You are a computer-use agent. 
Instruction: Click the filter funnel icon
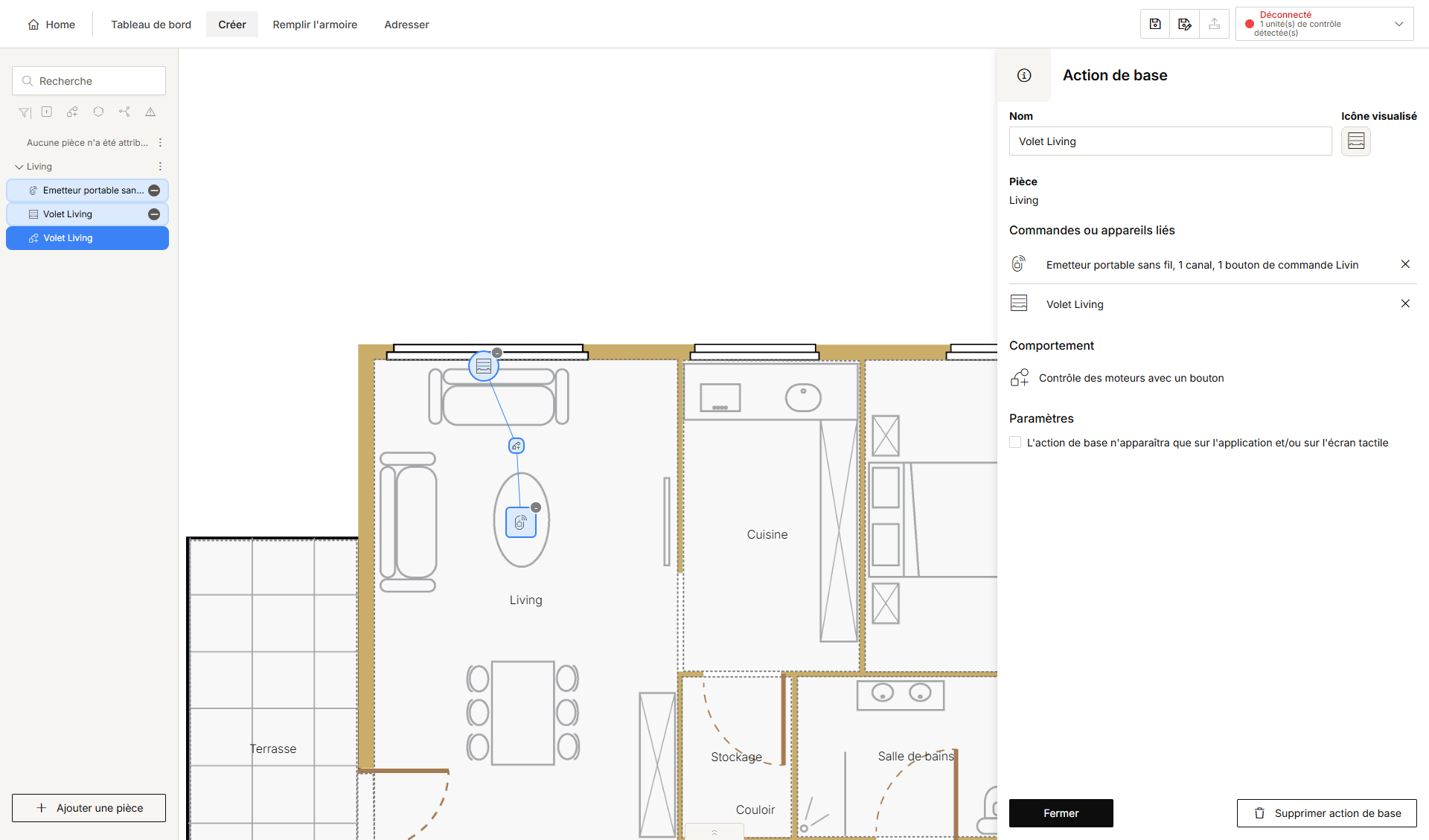25,112
